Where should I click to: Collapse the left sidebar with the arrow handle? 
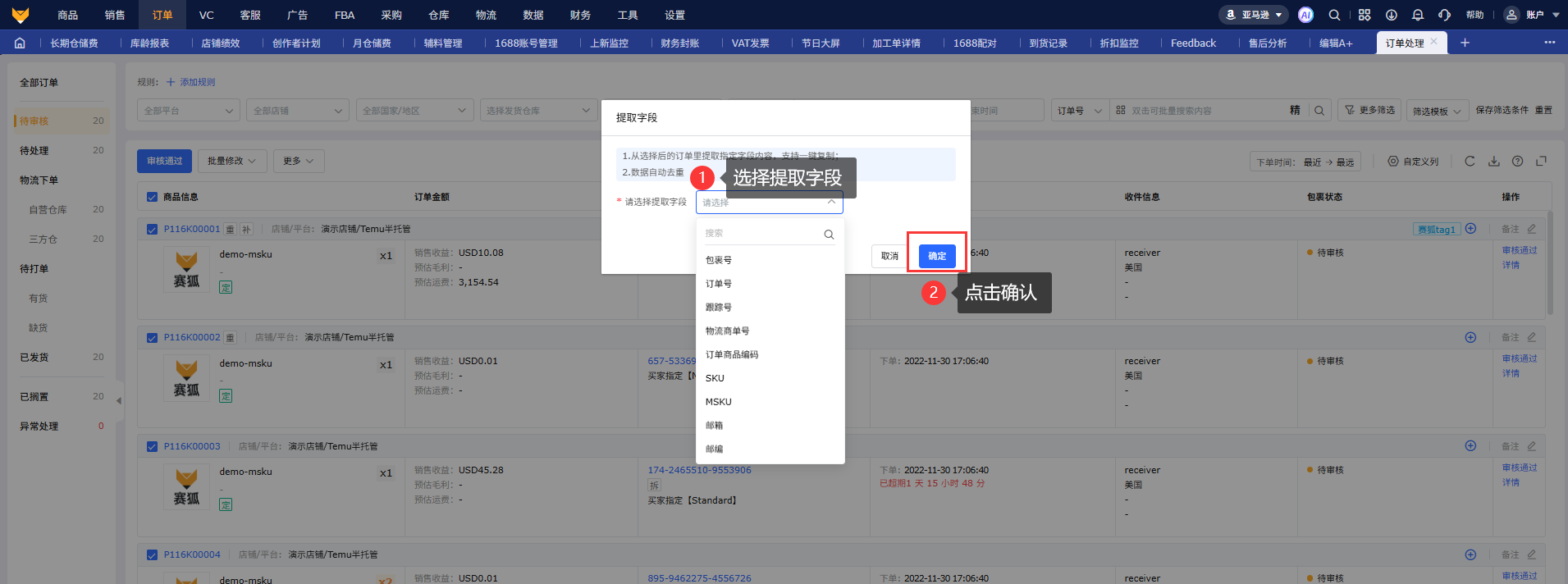point(119,401)
